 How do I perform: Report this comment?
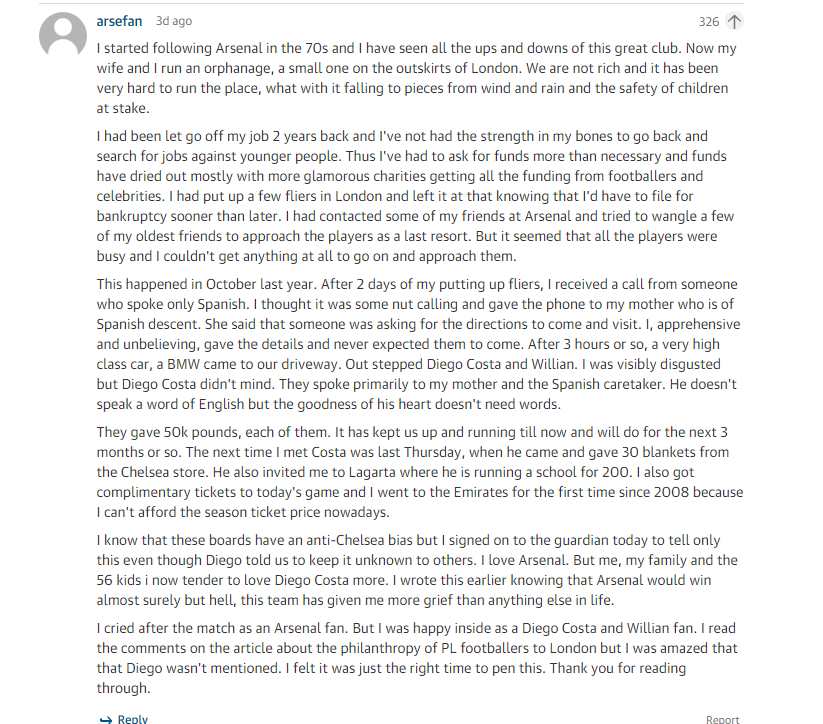point(722,719)
